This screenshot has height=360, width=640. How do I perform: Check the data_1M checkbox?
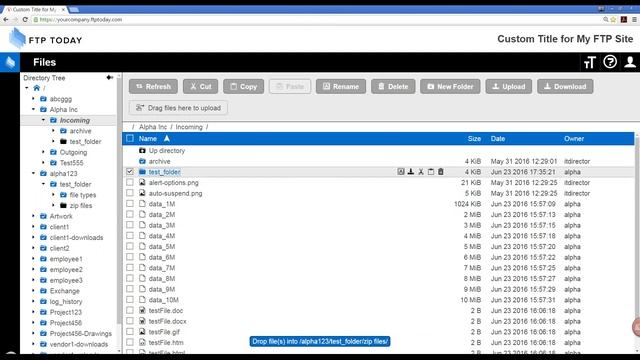tap(130, 204)
